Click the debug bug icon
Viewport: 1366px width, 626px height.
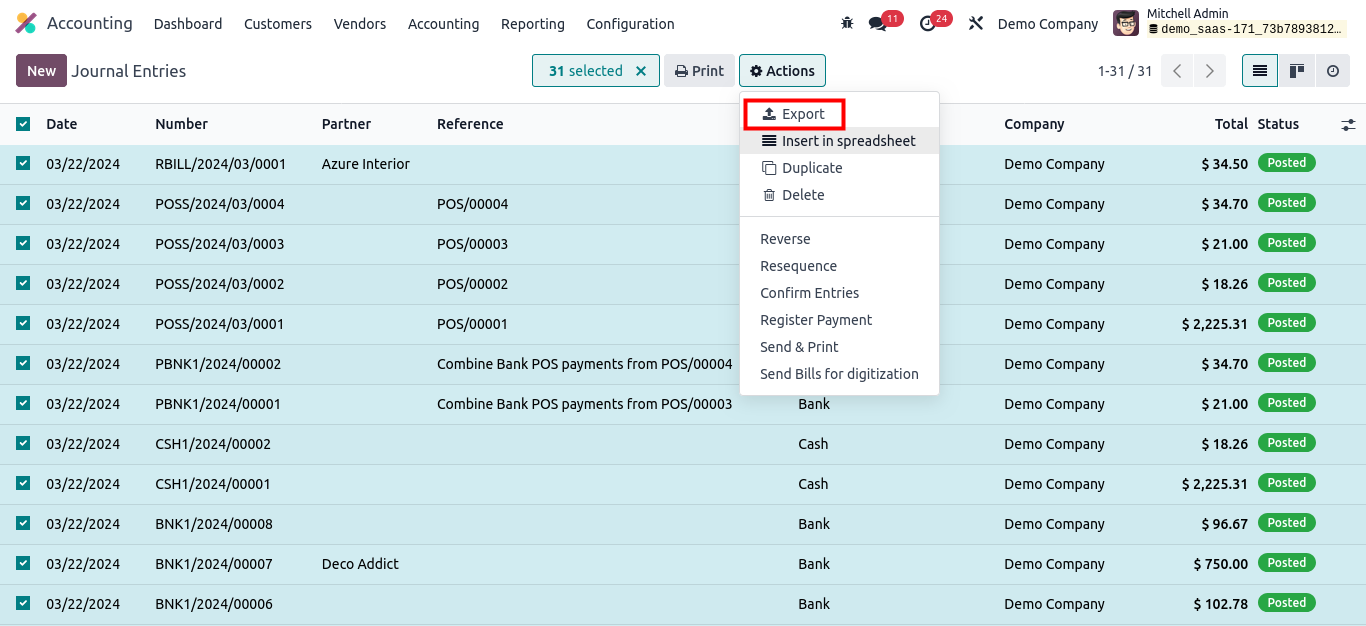coord(847,23)
